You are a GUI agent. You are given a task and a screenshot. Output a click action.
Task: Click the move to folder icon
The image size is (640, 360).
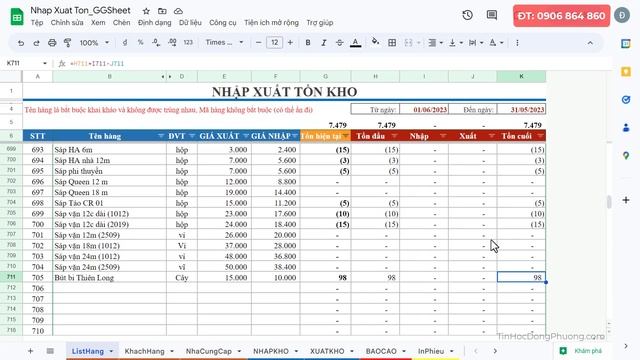162,11
